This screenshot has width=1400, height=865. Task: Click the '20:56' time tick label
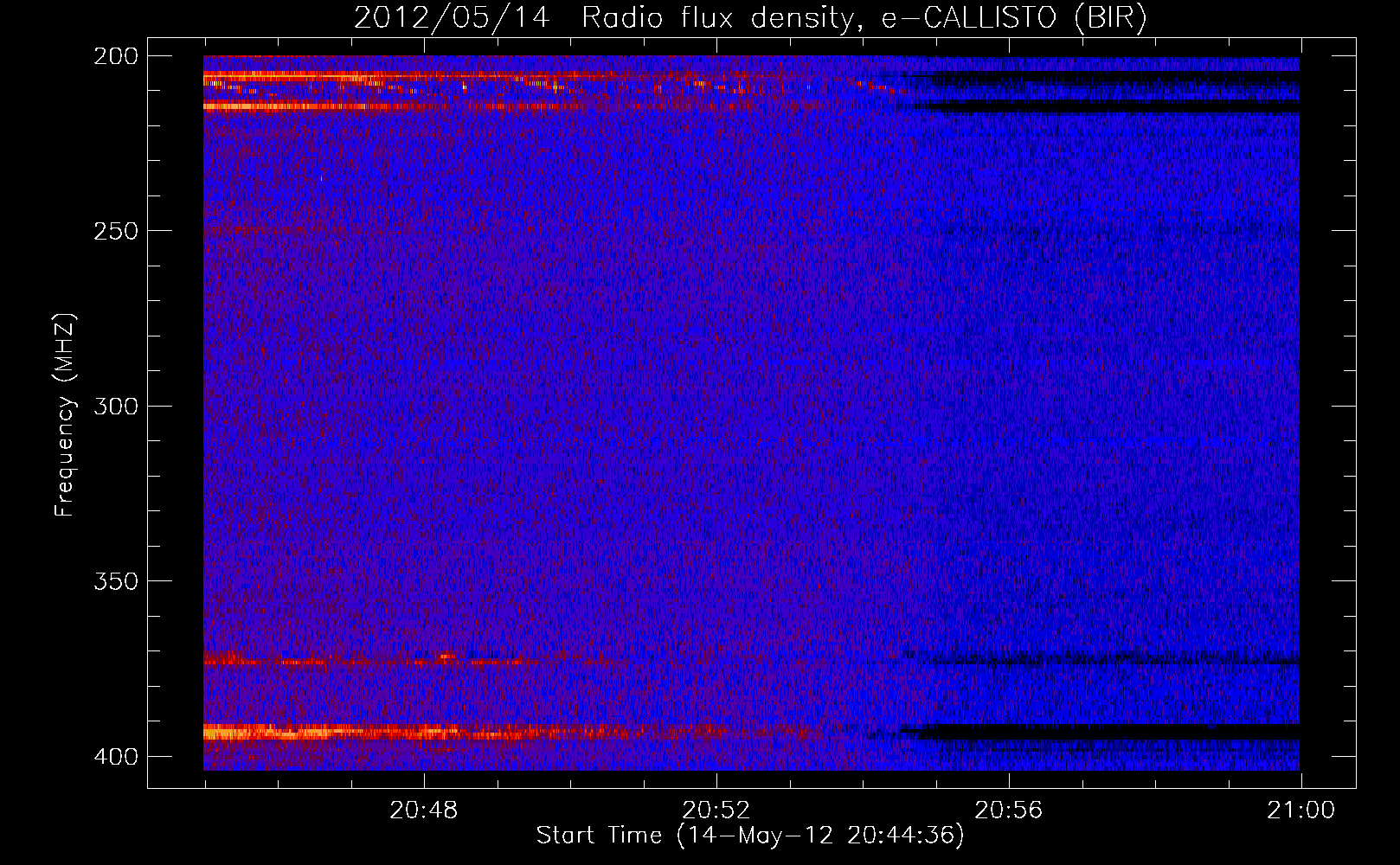point(1009,811)
